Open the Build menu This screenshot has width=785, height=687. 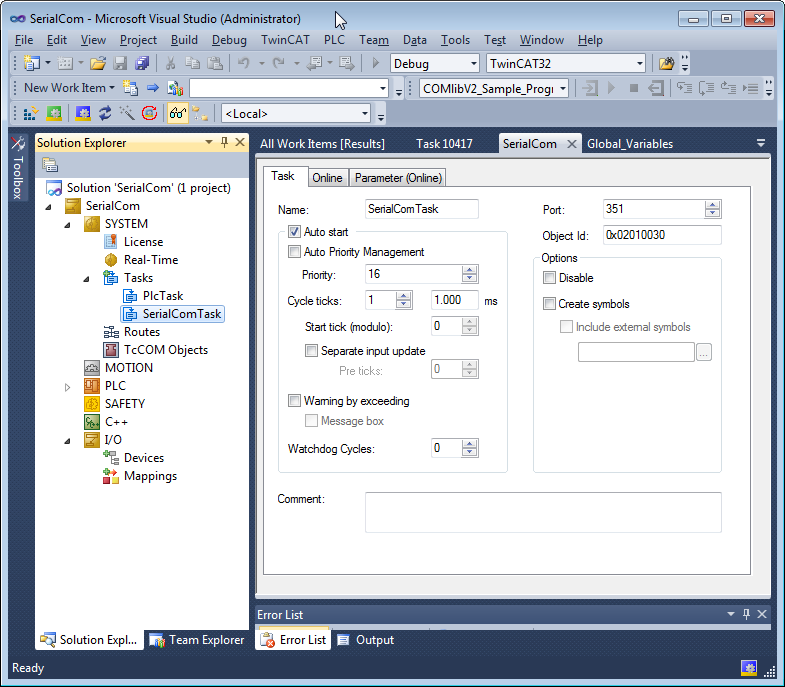tap(184, 40)
